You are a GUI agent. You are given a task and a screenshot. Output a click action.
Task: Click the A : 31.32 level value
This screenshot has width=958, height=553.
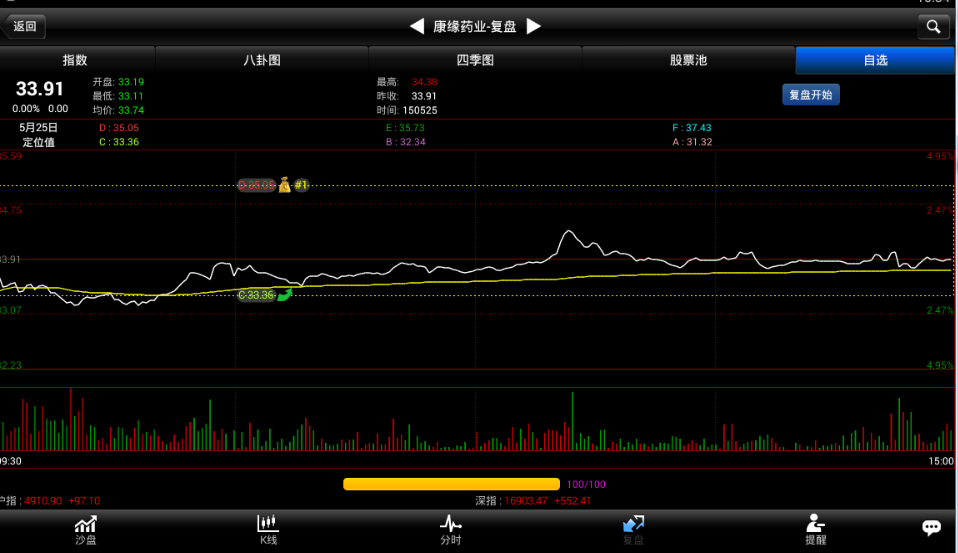click(x=692, y=142)
